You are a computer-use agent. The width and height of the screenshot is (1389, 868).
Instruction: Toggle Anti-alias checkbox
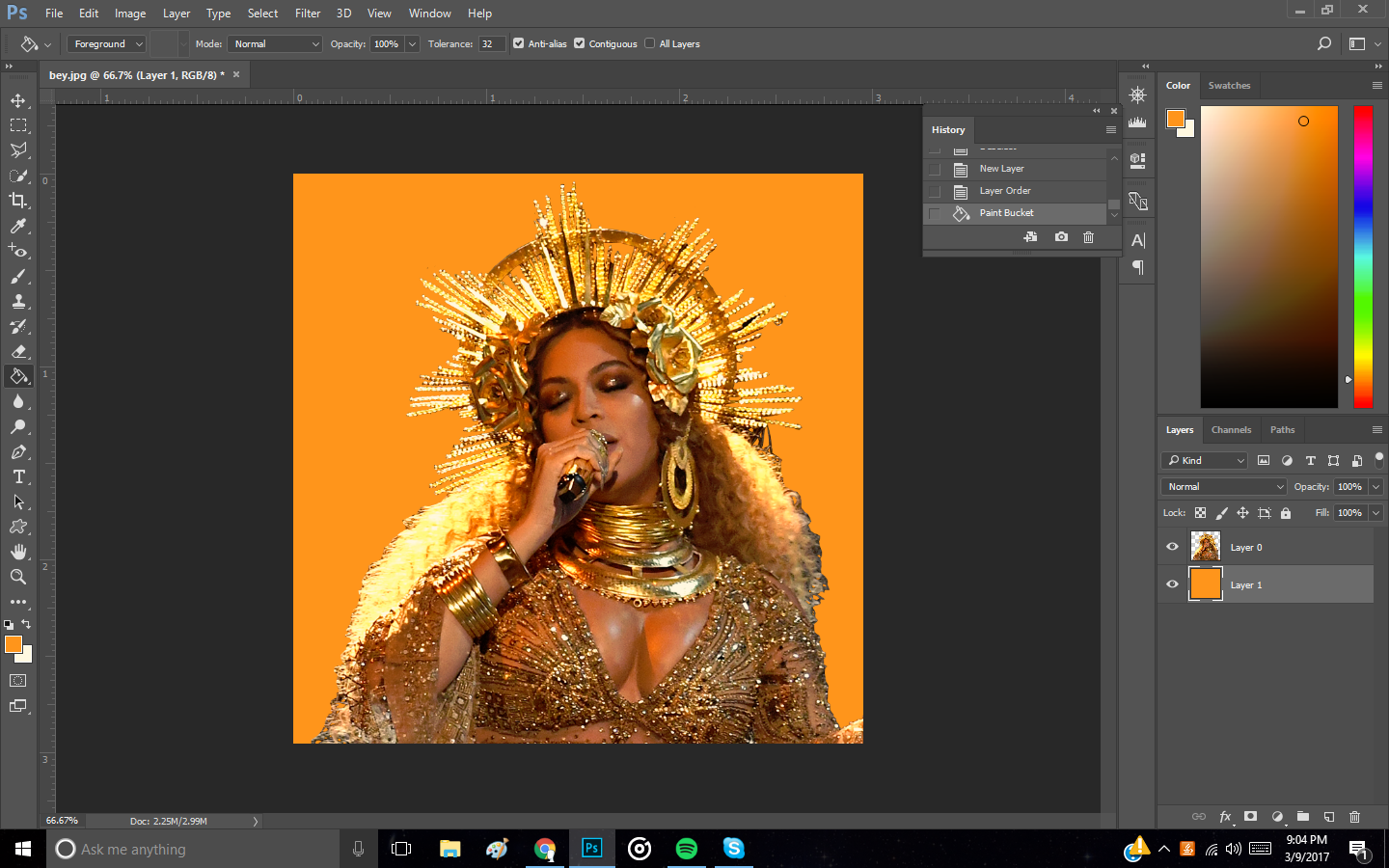click(x=519, y=43)
